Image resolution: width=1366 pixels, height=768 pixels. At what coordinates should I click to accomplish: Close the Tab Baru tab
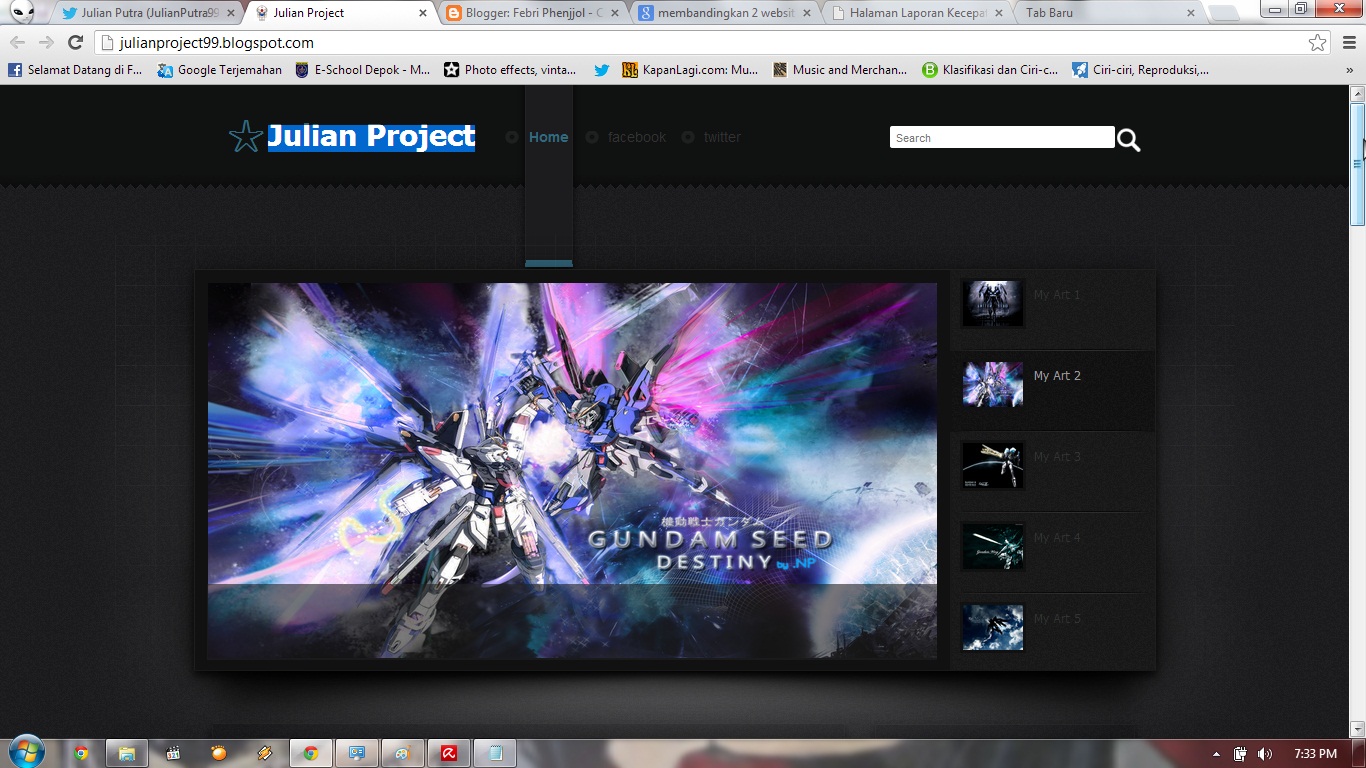click(1191, 13)
